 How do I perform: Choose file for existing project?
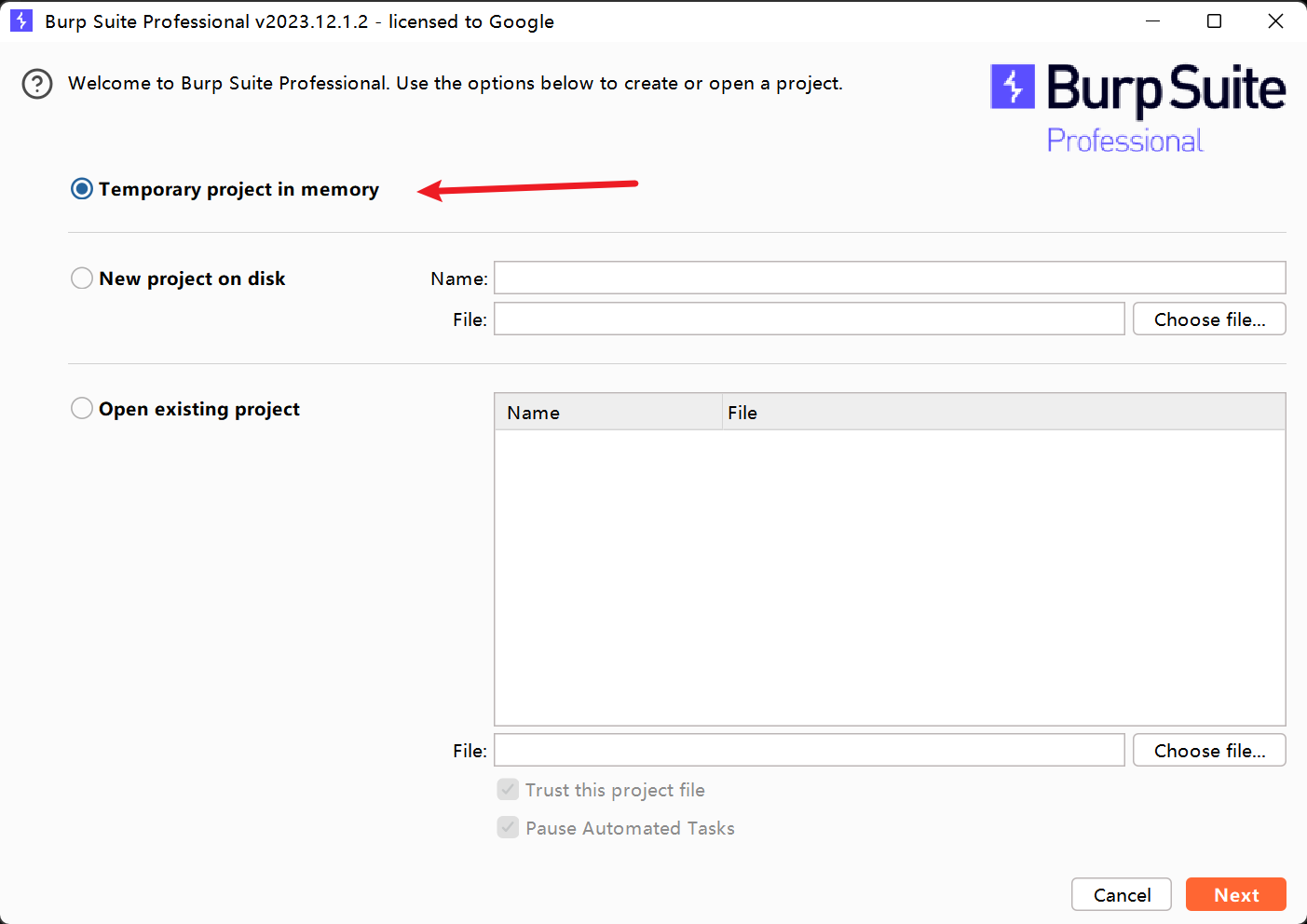pos(1209,750)
